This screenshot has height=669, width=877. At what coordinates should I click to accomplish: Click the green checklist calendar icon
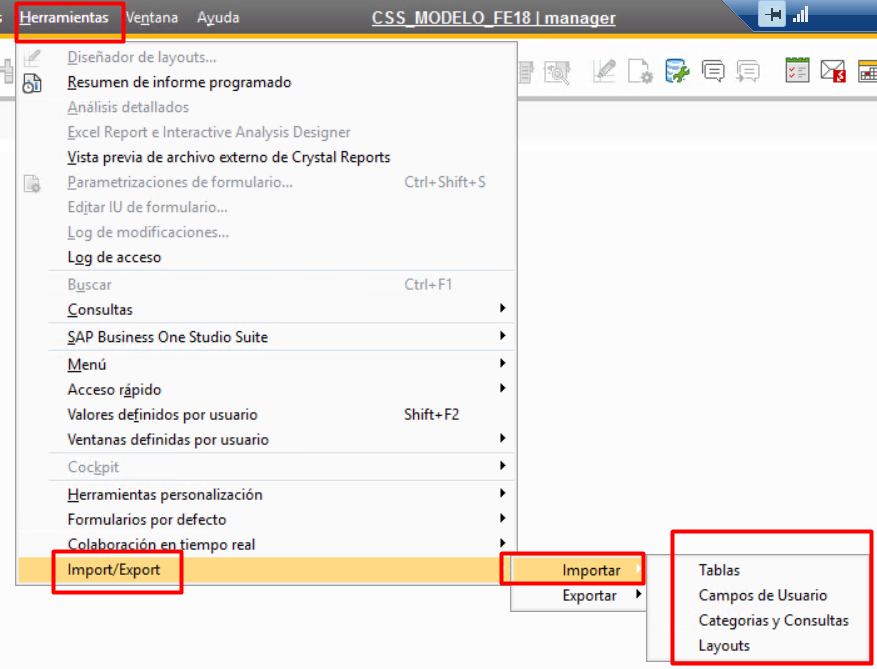point(797,70)
